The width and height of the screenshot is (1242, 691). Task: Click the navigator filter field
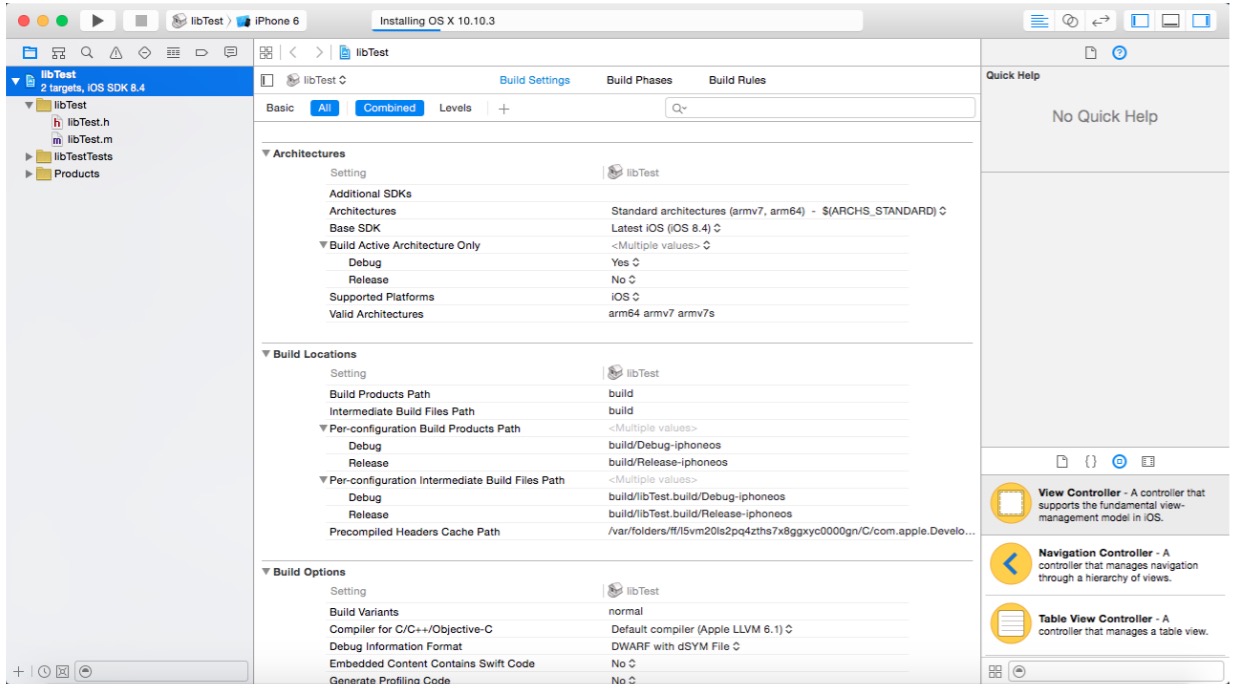pyautogui.click(x=162, y=672)
